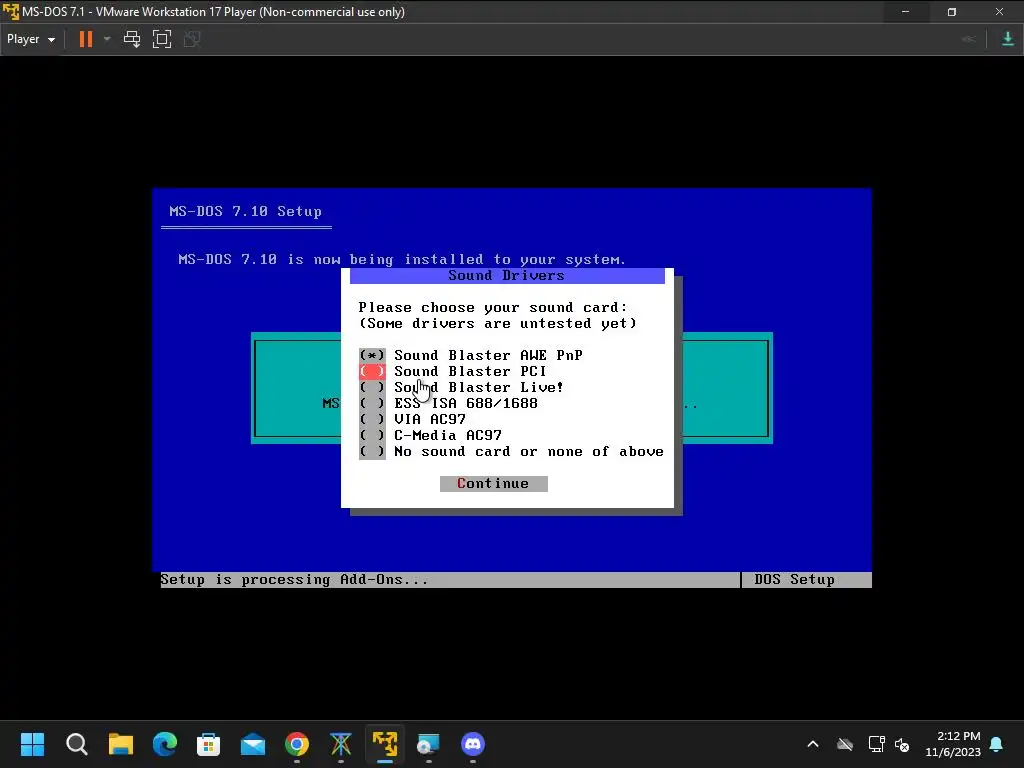Pause the virtual machine
1024x768 pixels.
pos(86,39)
